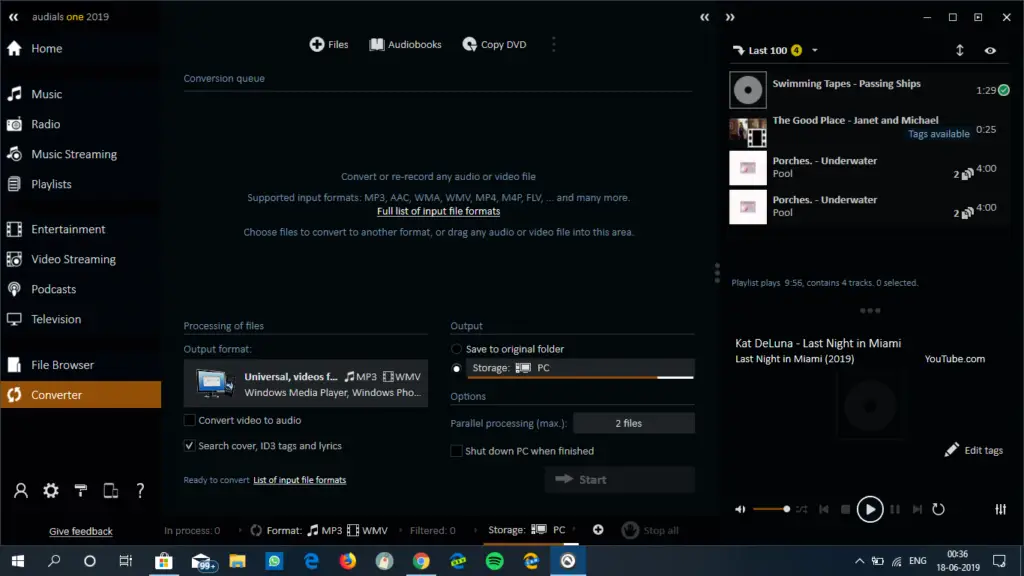Start the conversion
The height and width of the screenshot is (576, 1024).
tap(619, 479)
